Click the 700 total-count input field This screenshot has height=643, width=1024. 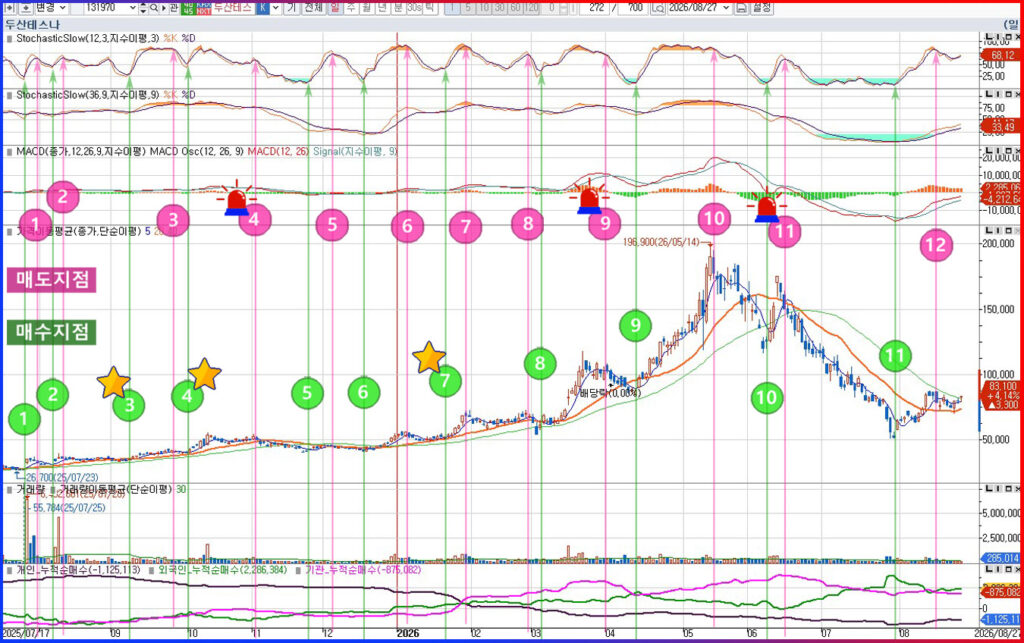[x=633, y=8]
